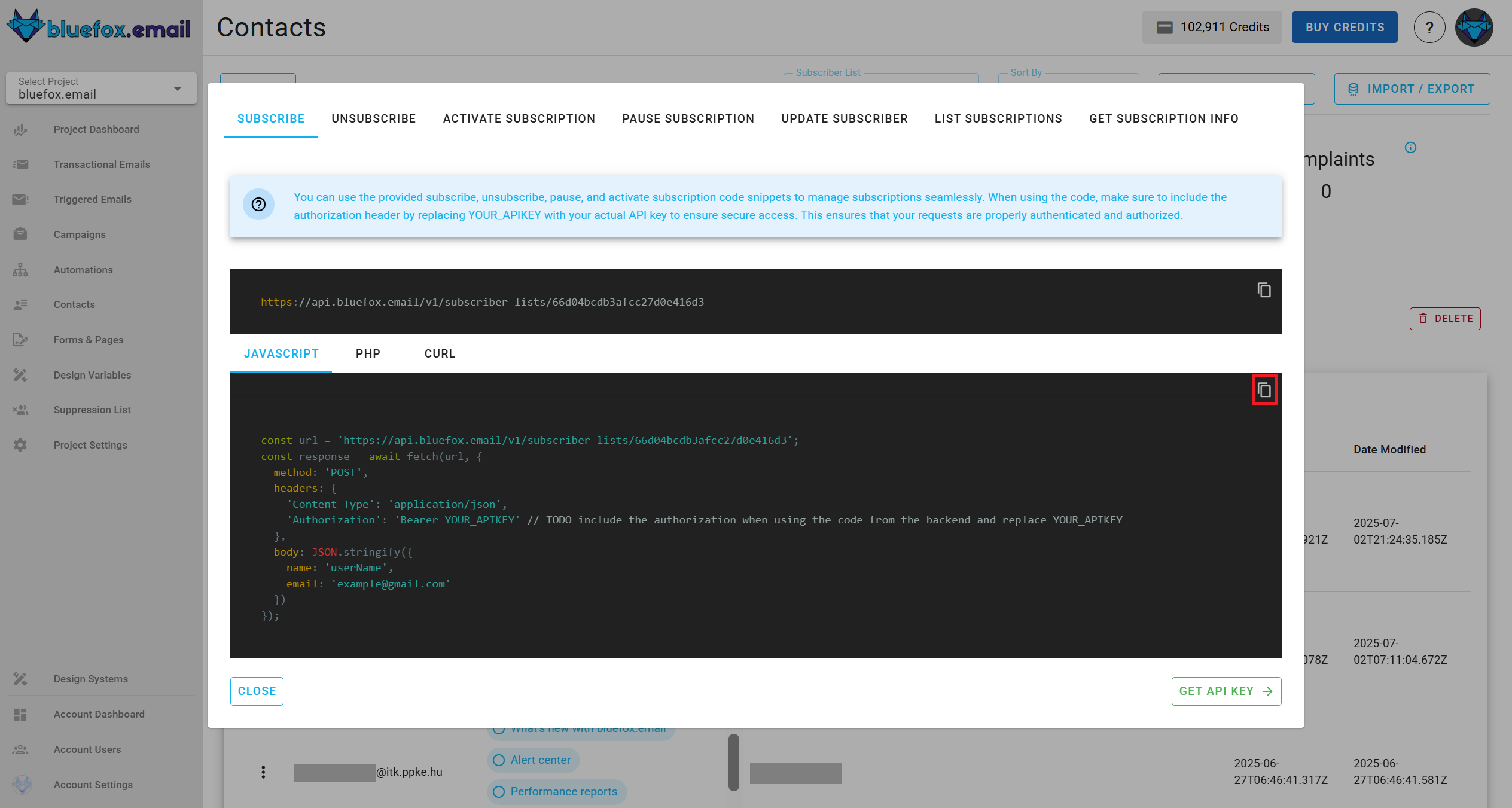Image resolution: width=1512 pixels, height=808 pixels.
Task: Close the subscription code dialog
Action: tap(257, 691)
